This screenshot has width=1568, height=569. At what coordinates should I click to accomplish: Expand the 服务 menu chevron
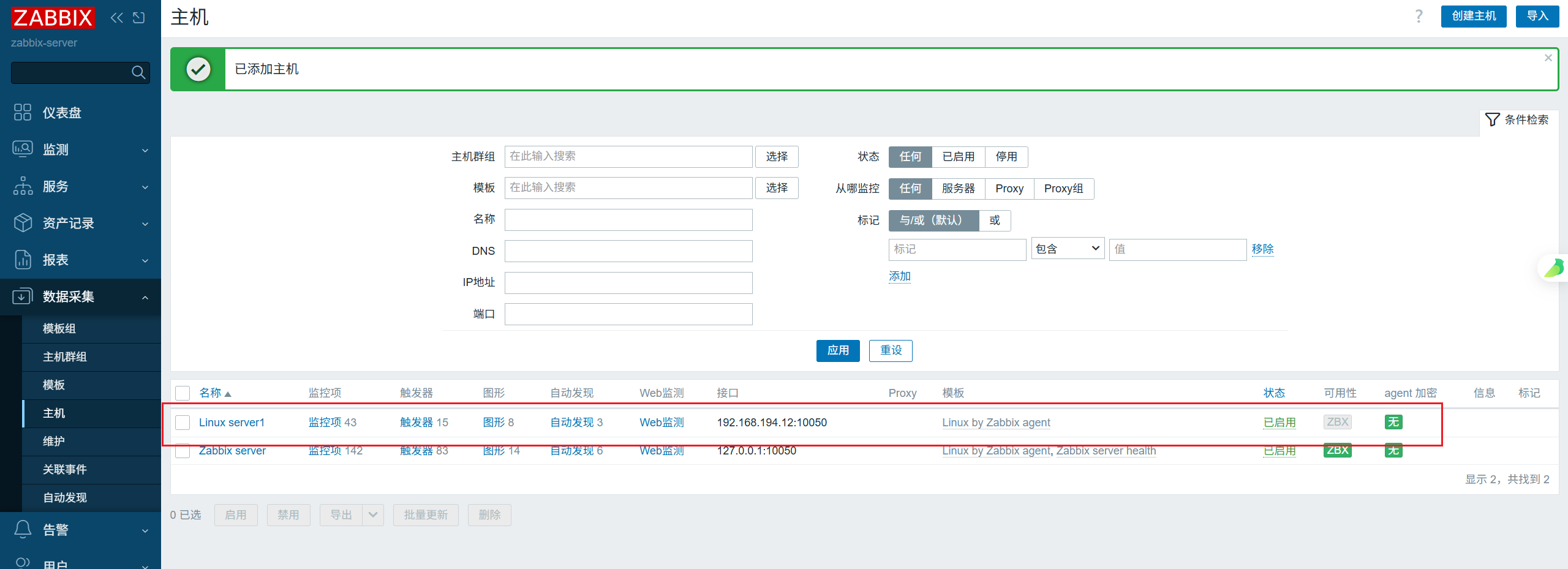coord(145,187)
